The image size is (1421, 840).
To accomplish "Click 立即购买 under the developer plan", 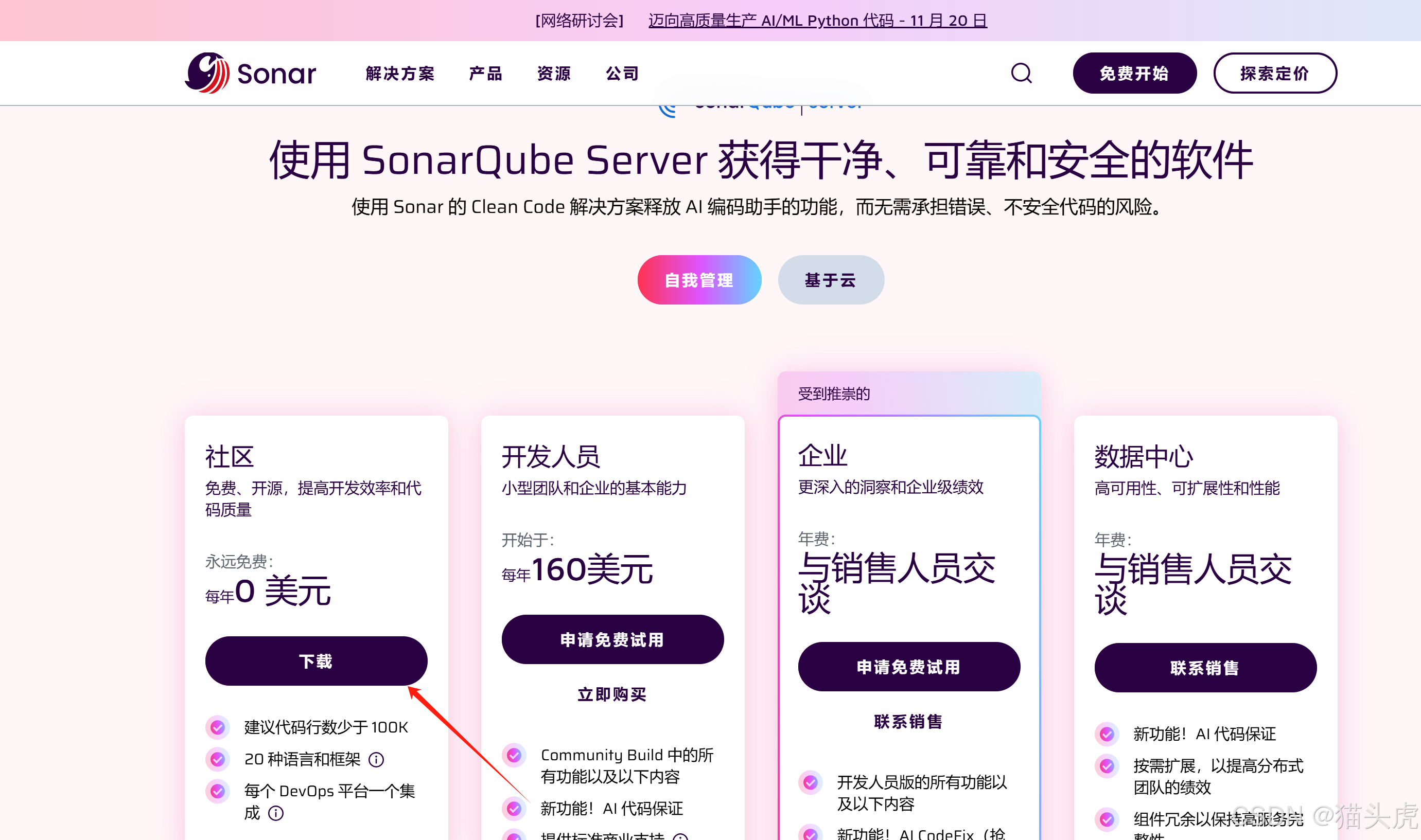I will tap(611, 695).
